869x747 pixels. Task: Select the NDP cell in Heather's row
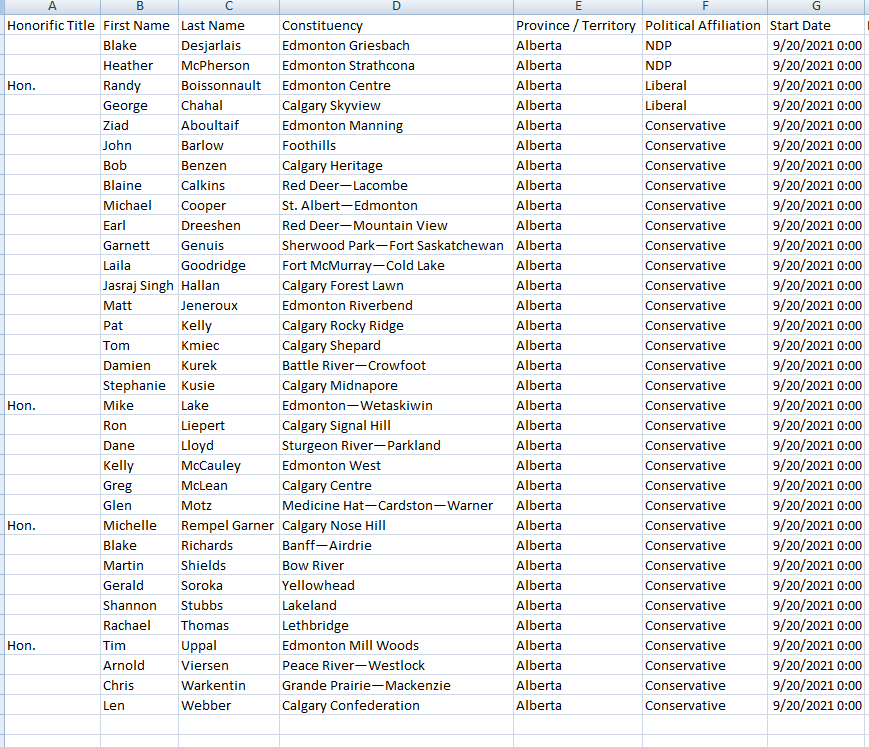coord(705,65)
